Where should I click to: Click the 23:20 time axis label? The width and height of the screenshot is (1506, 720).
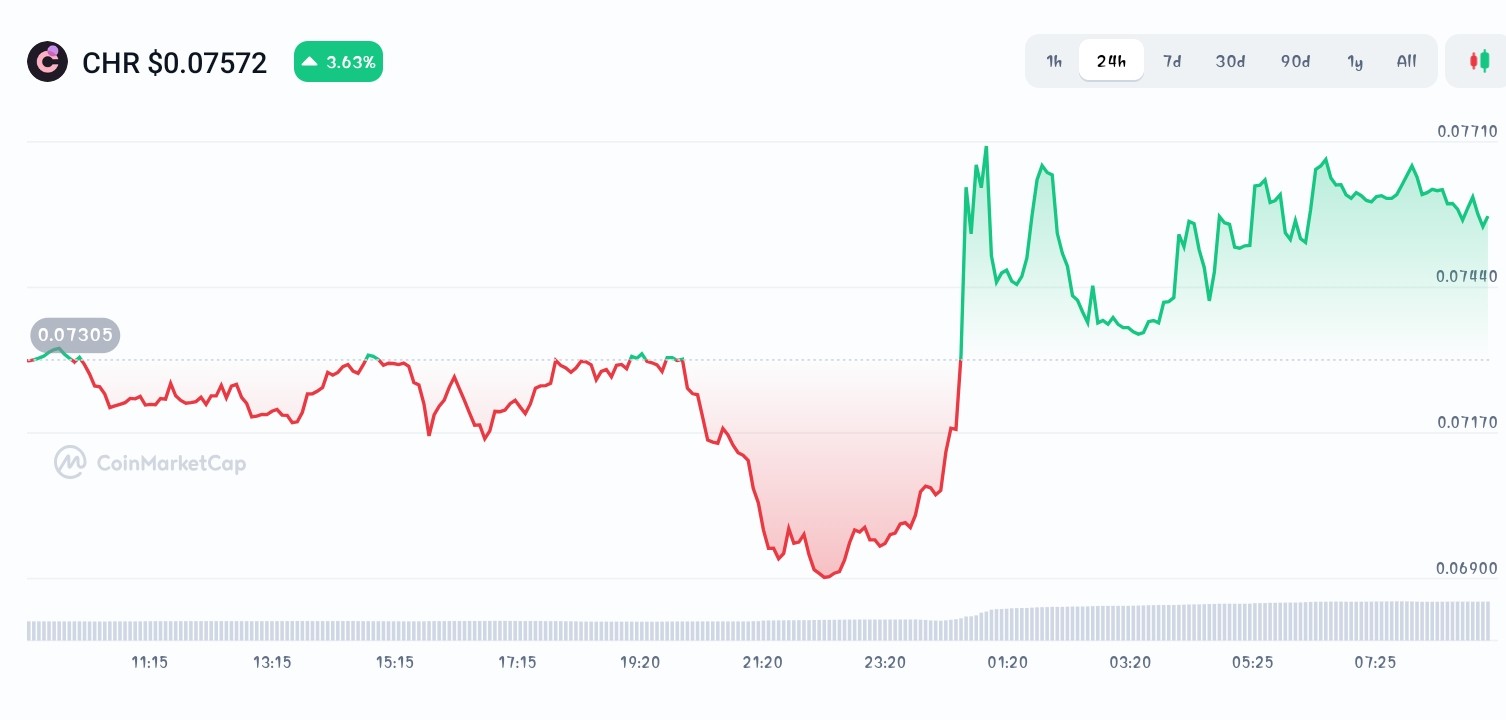[x=885, y=662]
